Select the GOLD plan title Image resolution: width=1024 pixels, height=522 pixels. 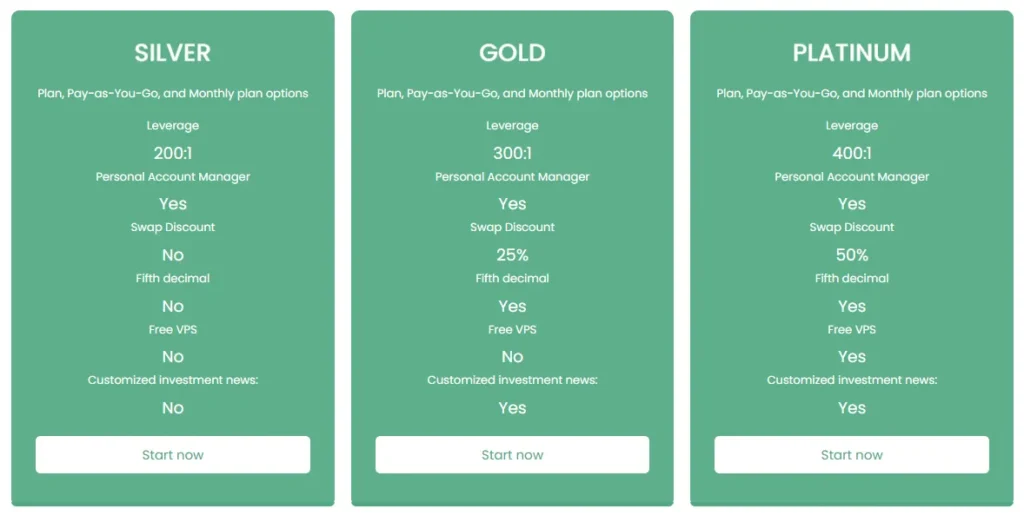point(512,53)
